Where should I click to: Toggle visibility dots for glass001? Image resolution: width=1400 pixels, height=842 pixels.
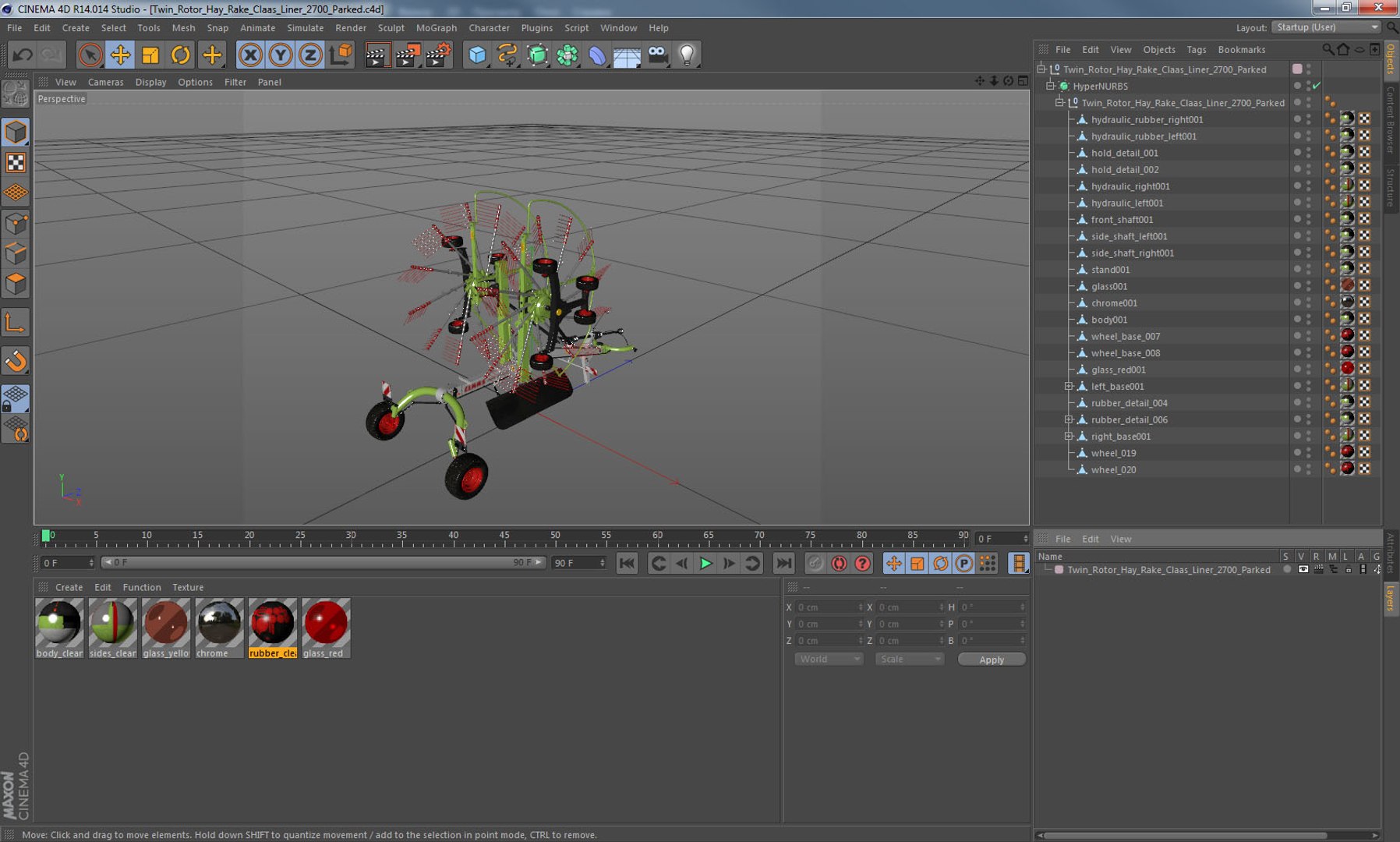point(1309,286)
